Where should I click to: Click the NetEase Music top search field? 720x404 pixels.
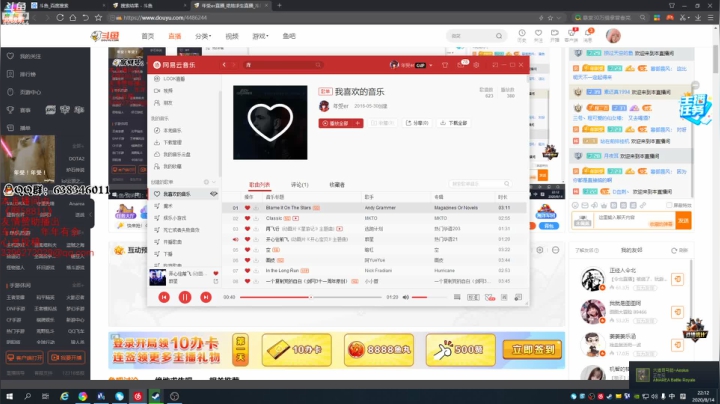point(283,65)
